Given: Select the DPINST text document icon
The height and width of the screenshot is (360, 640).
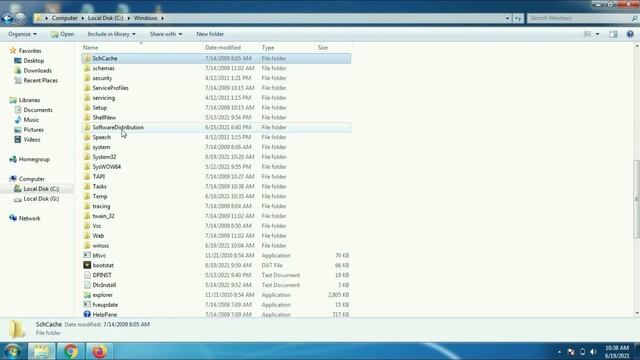Looking at the screenshot, I should point(87,275).
